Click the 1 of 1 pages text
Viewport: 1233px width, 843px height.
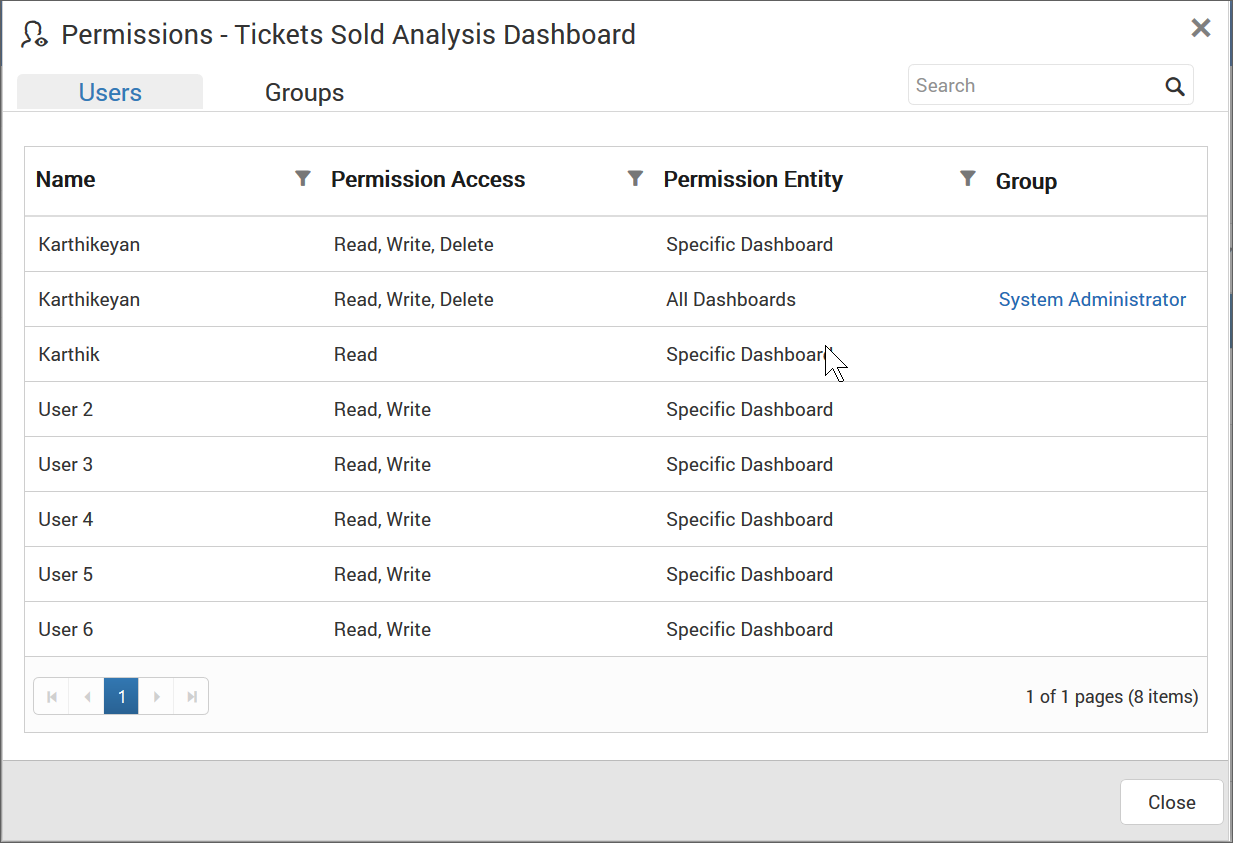click(x=1112, y=696)
